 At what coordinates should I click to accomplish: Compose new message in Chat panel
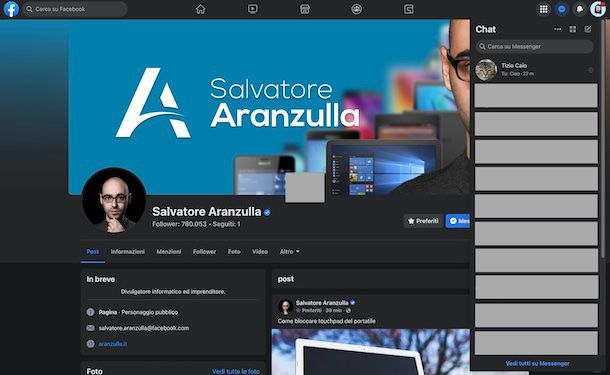pos(588,29)
